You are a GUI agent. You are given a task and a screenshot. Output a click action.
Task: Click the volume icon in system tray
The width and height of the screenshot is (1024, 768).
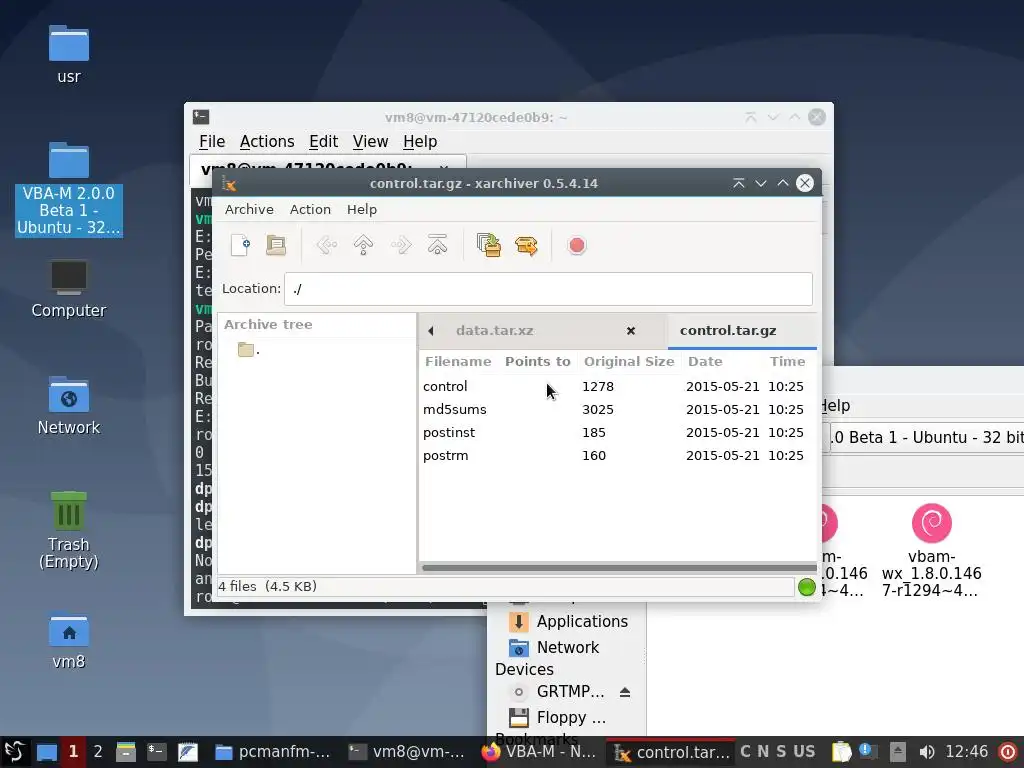click(x=927, y=752)
